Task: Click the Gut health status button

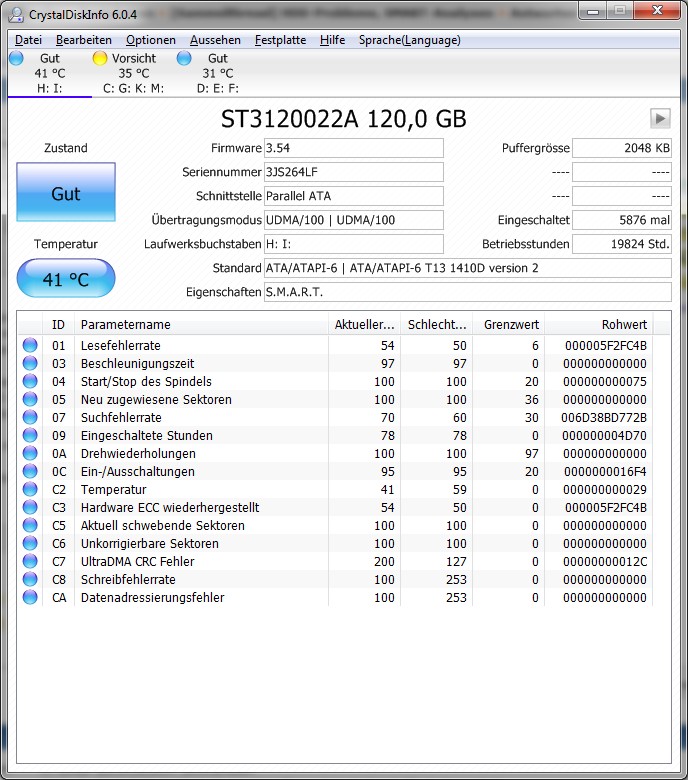Action: tap(66, 192)
